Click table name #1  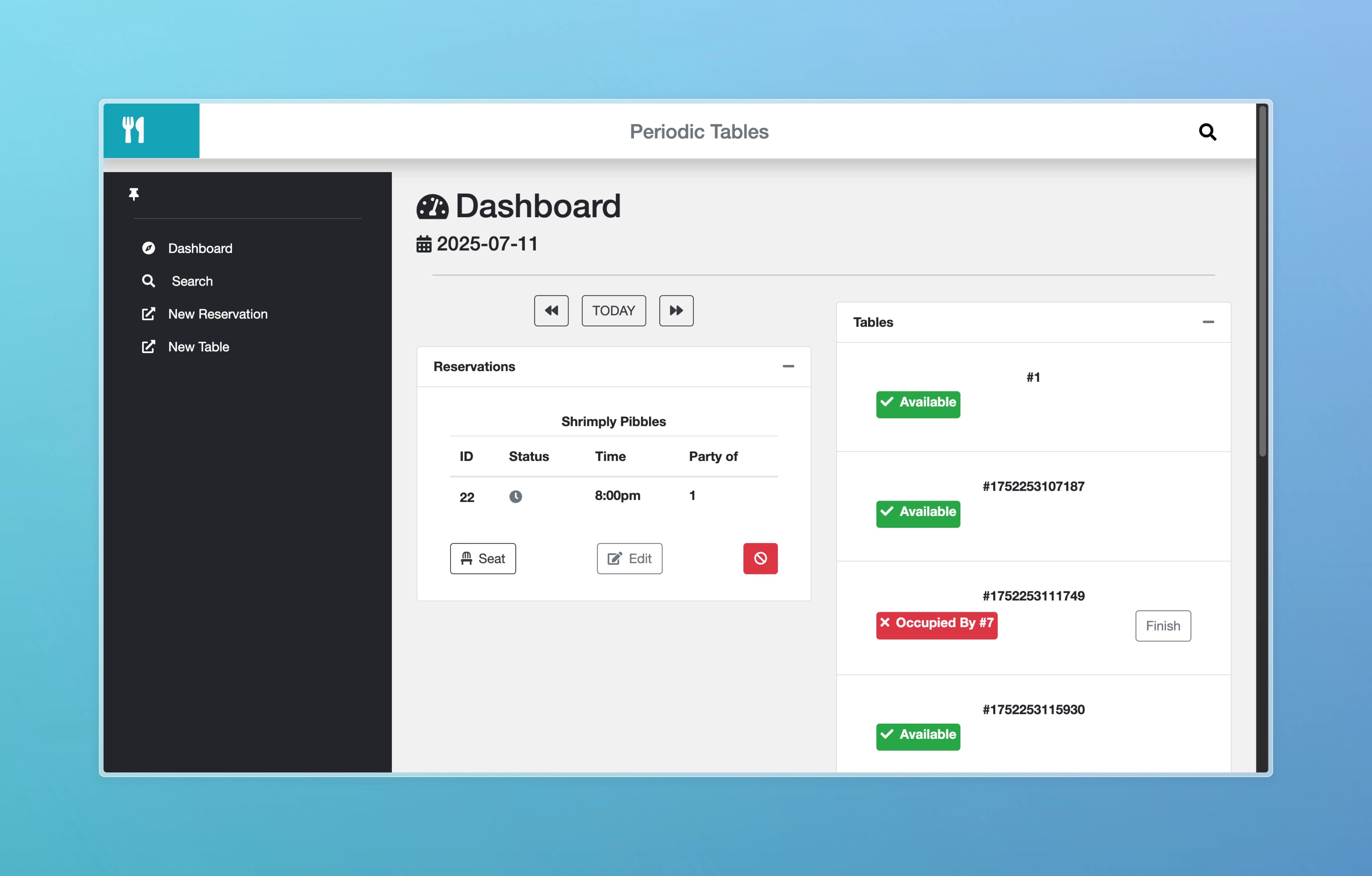[1033, 377]
